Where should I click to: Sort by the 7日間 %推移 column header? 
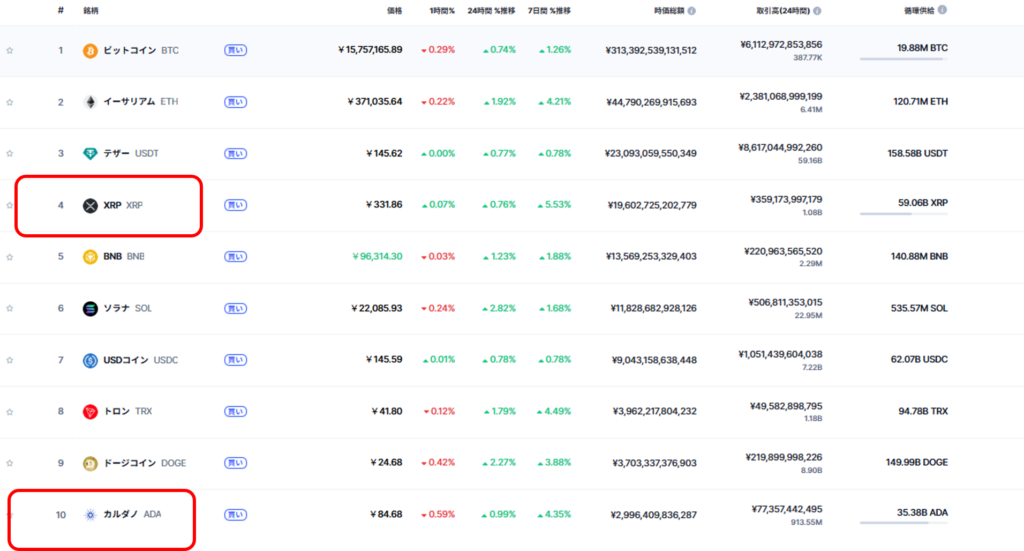pyautogui.click(x=549, y=10)
